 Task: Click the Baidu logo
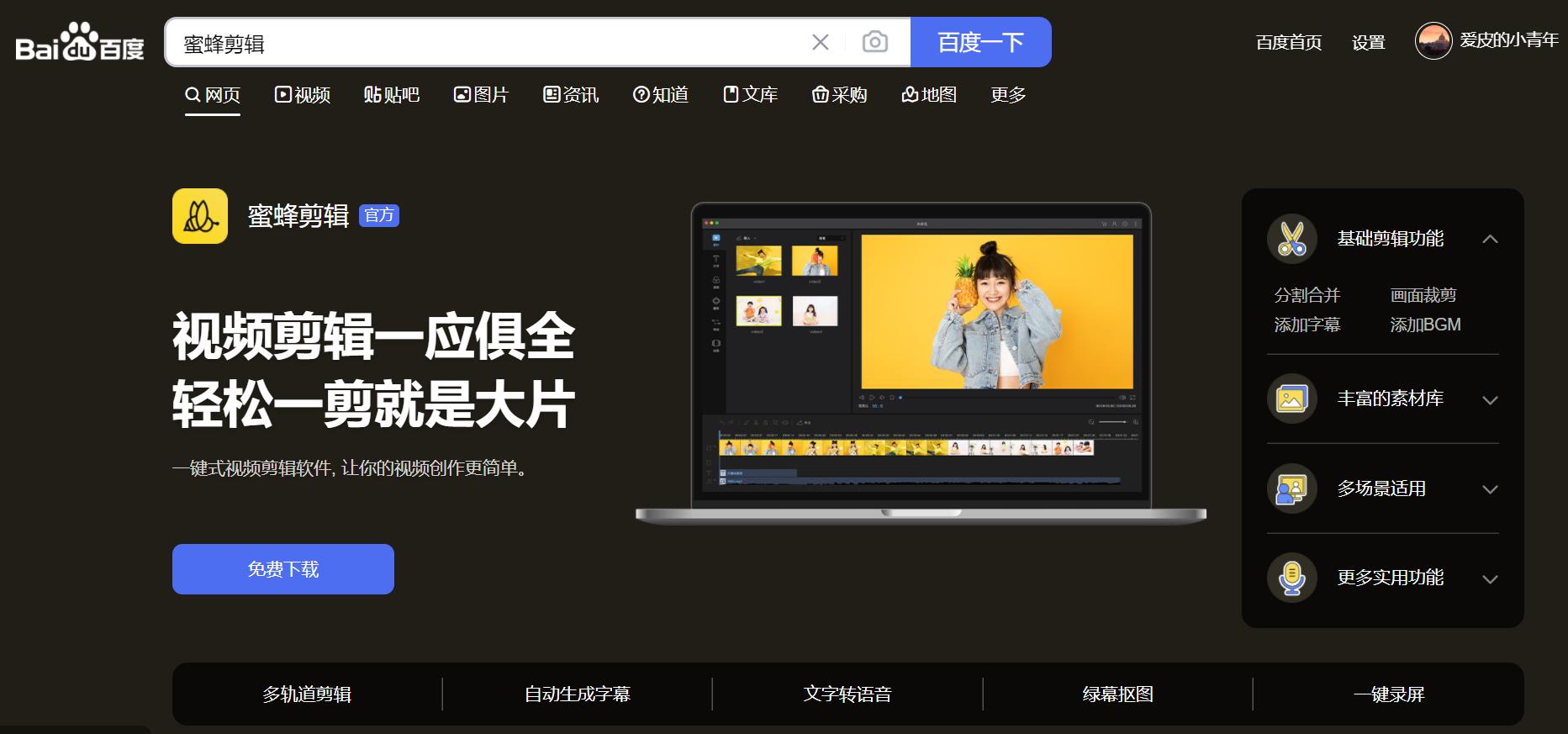coord(80,42)
